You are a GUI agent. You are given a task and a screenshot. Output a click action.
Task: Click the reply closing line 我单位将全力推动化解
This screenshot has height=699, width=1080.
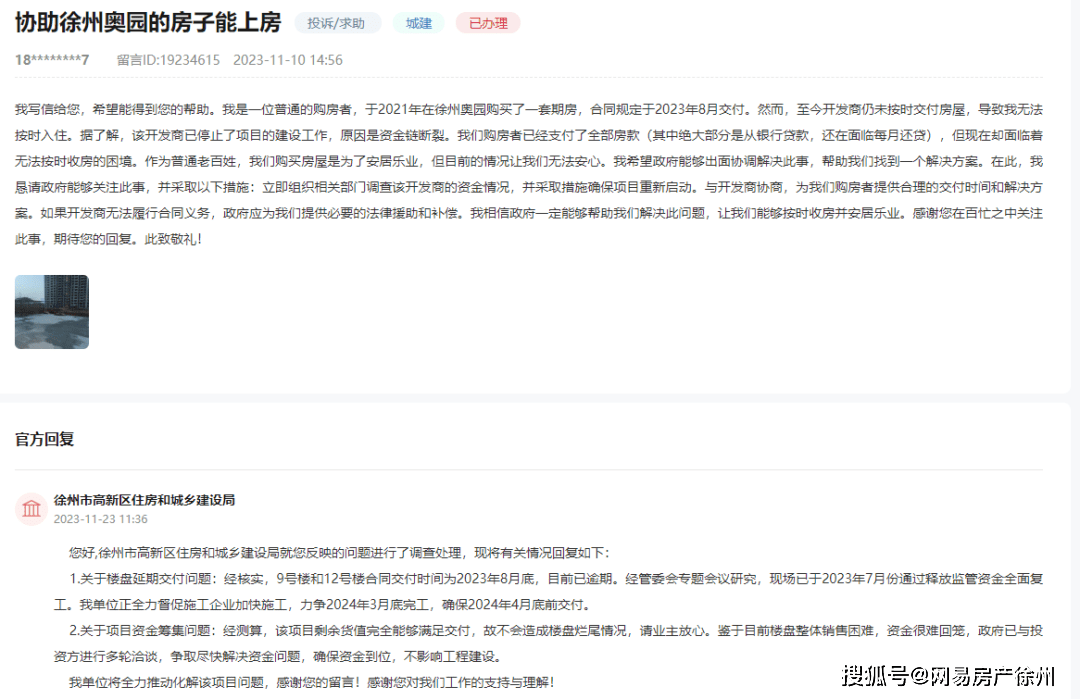click(310, 683)
